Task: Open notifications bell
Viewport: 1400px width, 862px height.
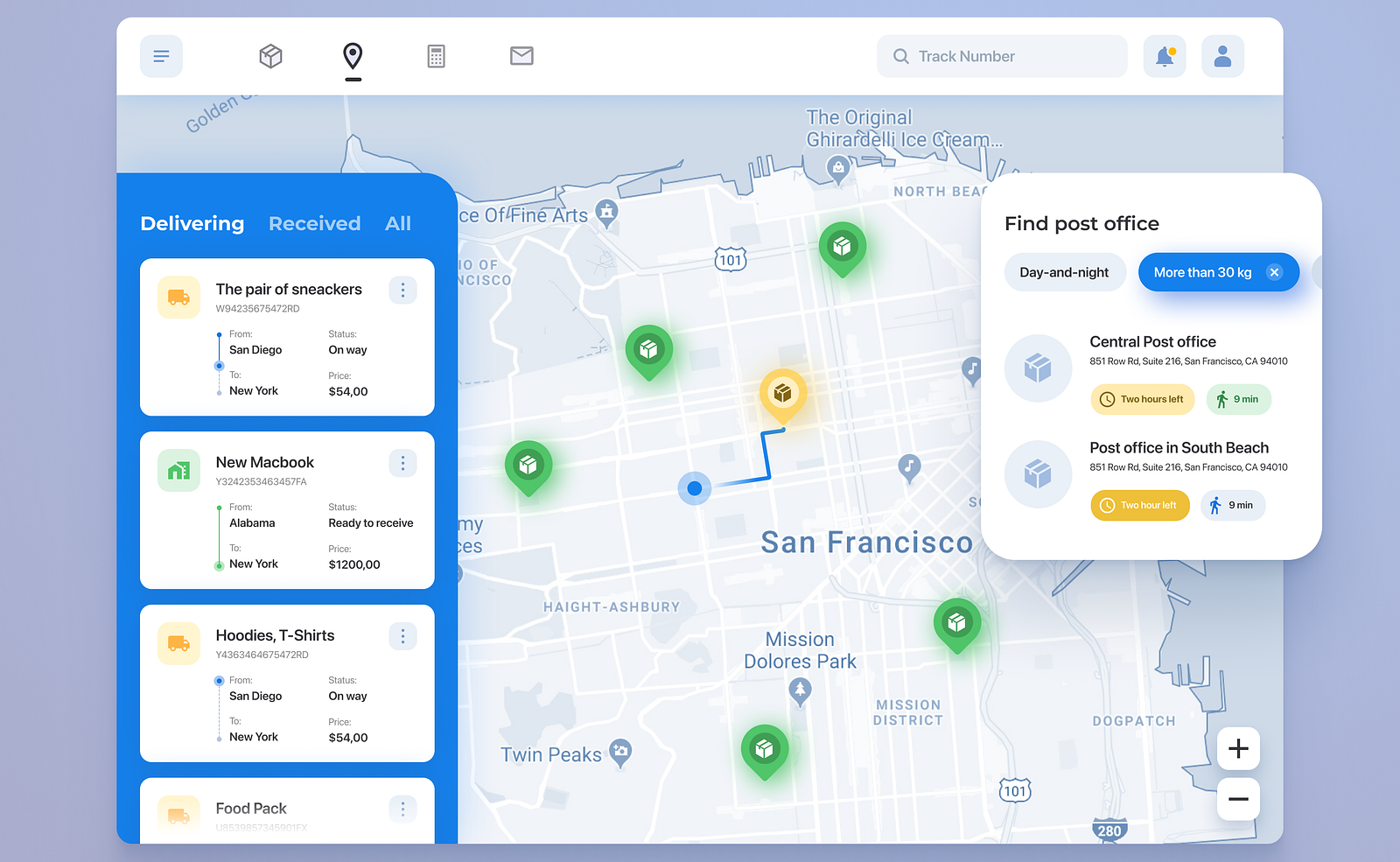Action: (x=1165, y=56)
